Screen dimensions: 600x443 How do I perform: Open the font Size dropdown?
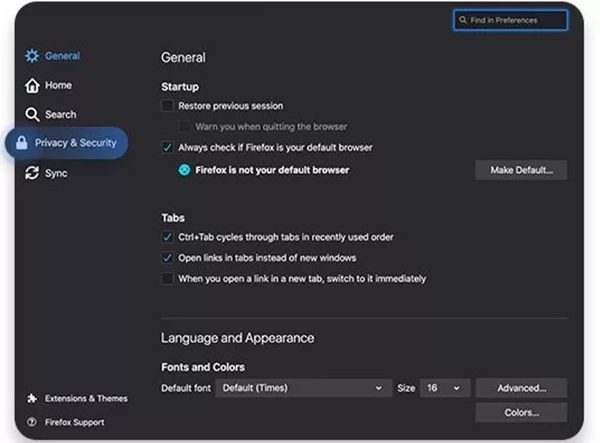click(x=445, y=388)
